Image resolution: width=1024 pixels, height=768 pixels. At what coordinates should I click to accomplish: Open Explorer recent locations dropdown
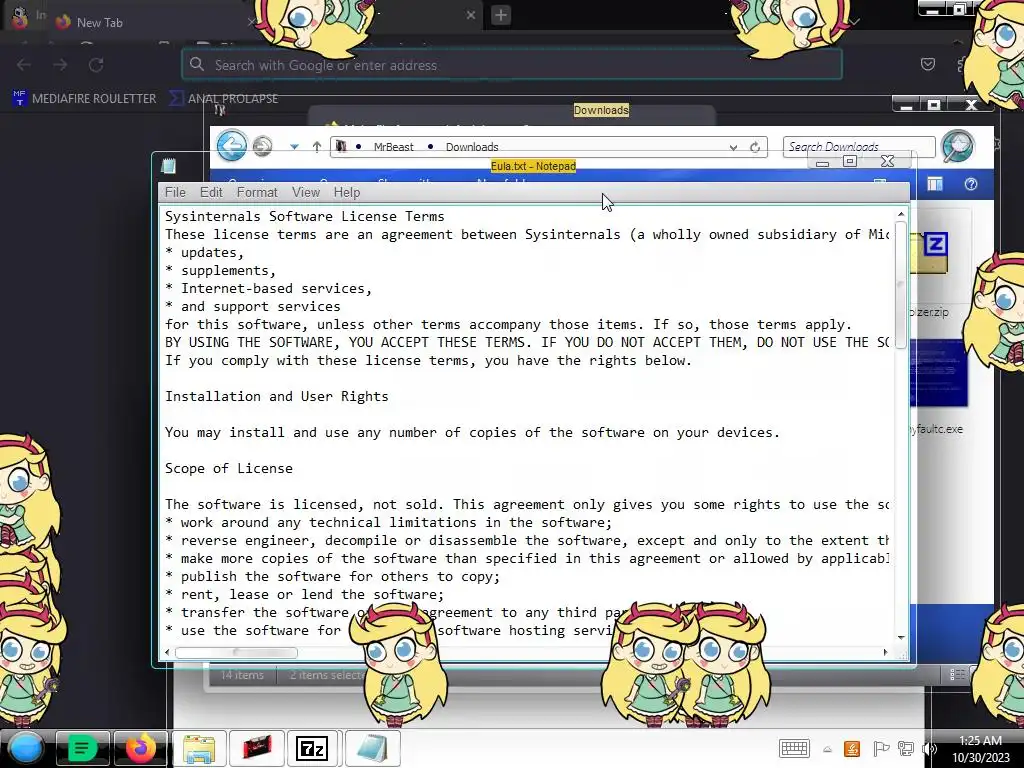295,147
